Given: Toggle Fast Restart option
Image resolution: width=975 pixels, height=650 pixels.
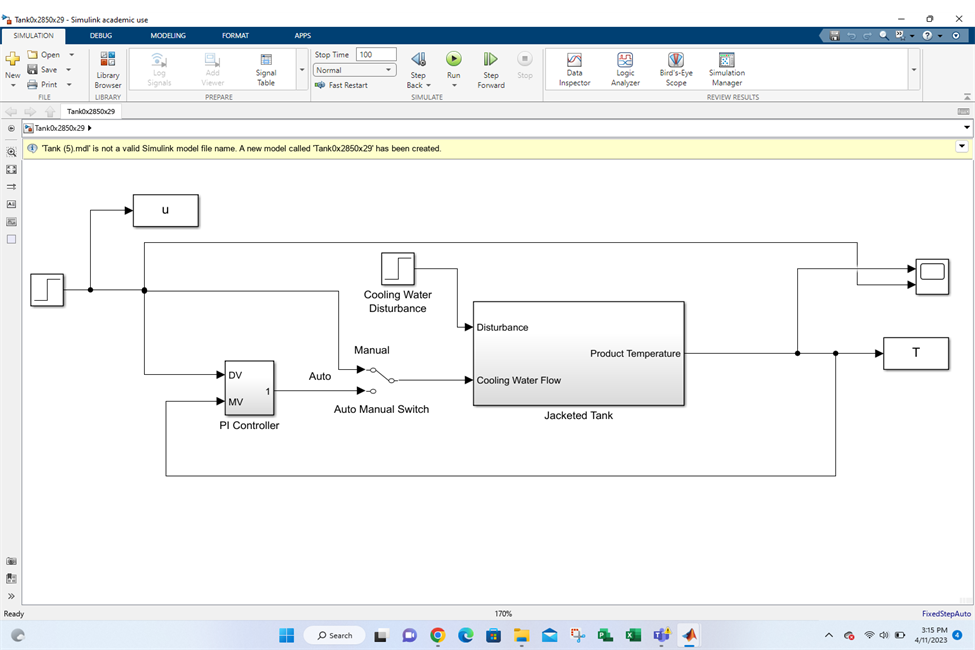Looking at the screenshot, I should [x=341, y=85].
